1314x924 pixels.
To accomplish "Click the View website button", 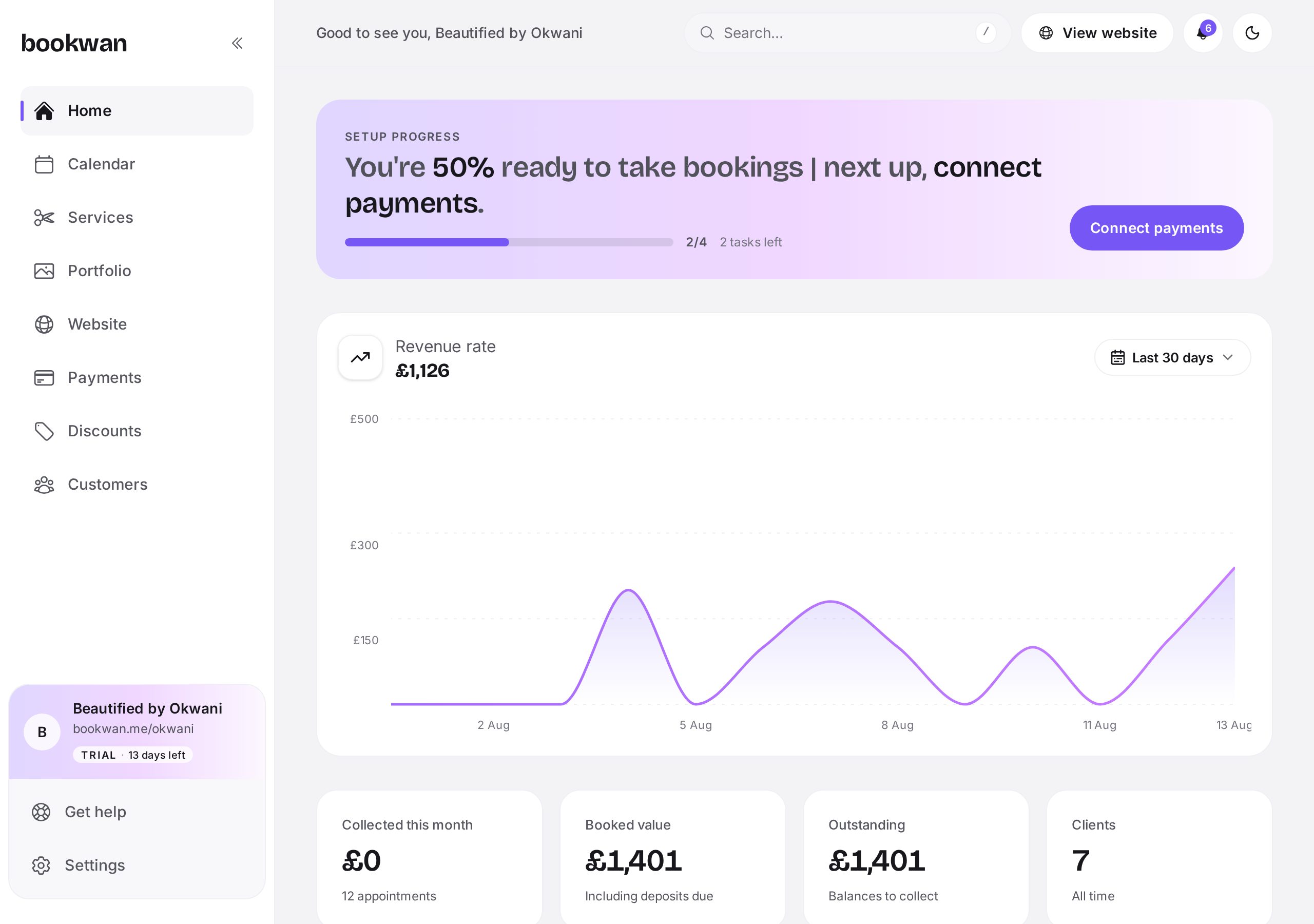I will click(1097, 33).
